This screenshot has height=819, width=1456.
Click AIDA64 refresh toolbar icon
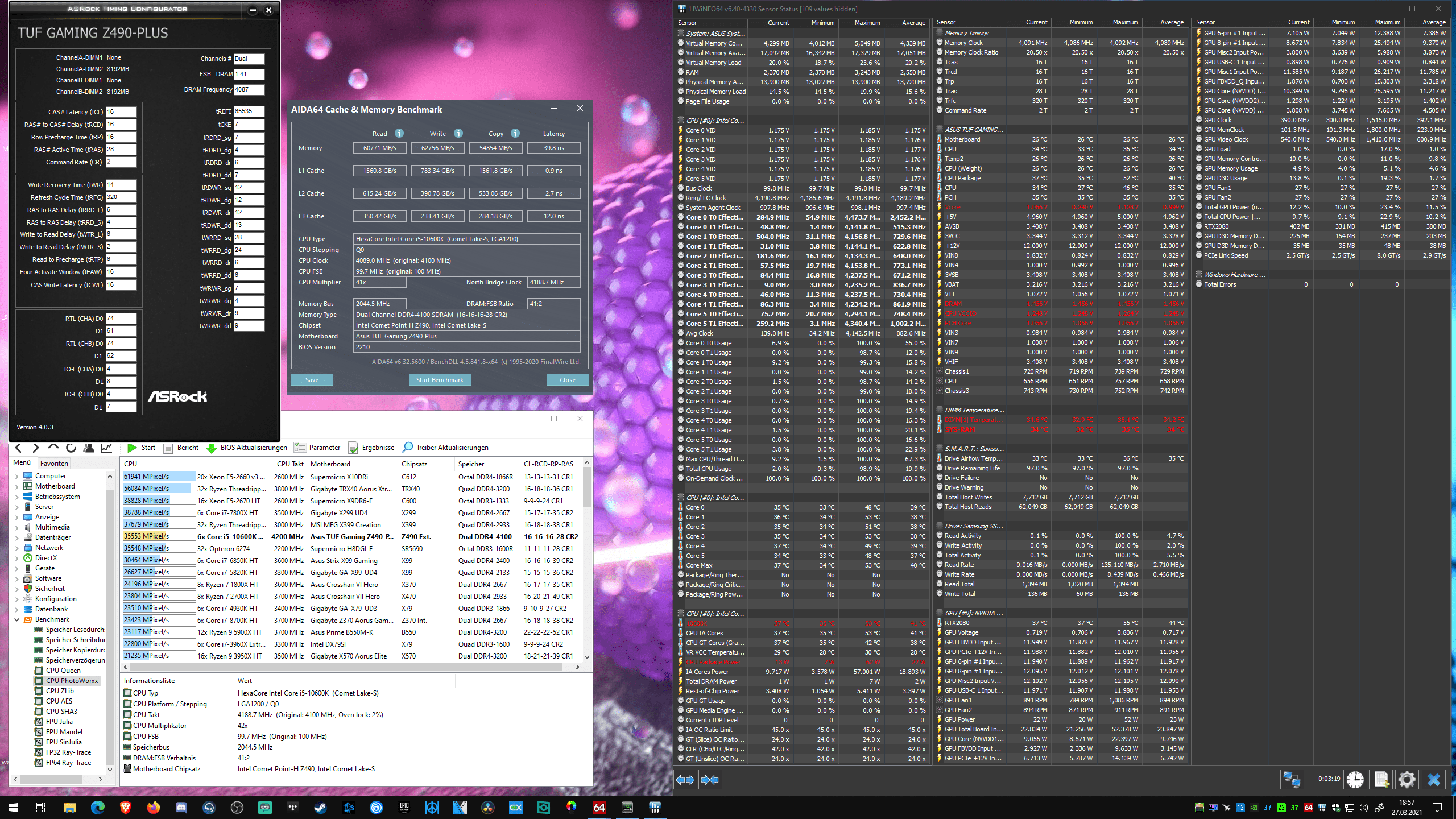click(x=71, y=448)
